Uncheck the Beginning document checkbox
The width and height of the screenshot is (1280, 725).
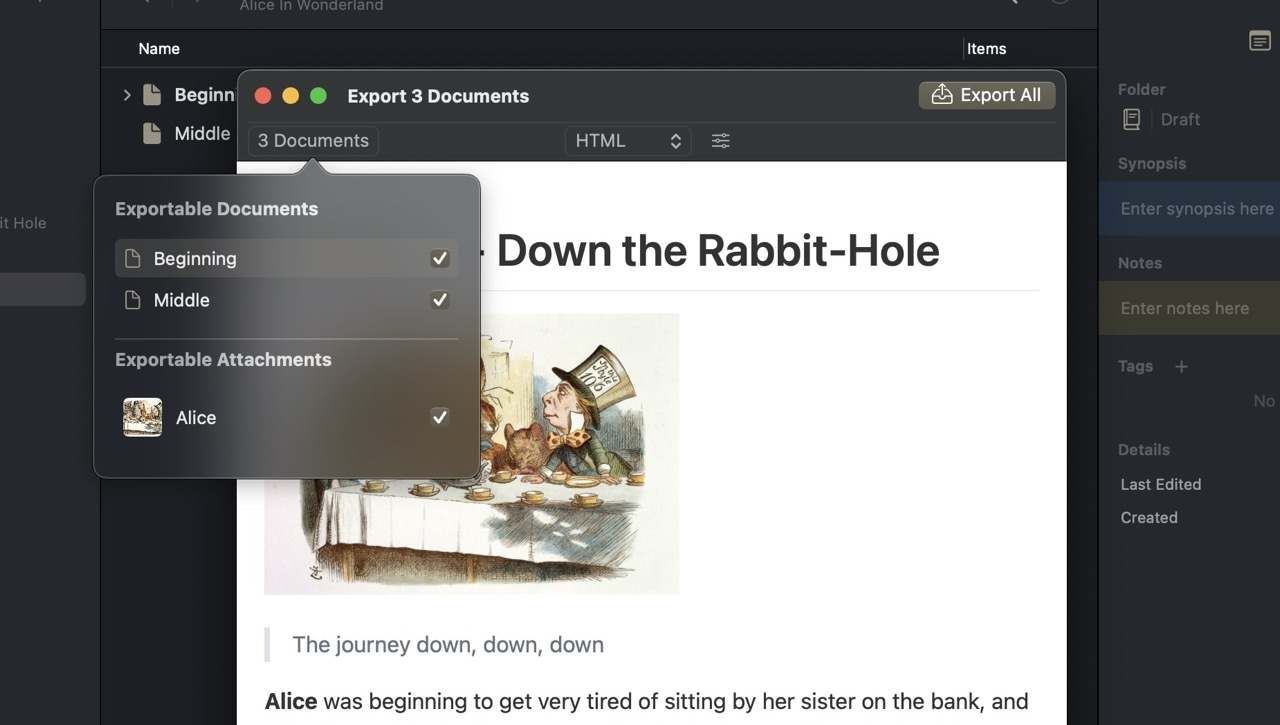439,259
